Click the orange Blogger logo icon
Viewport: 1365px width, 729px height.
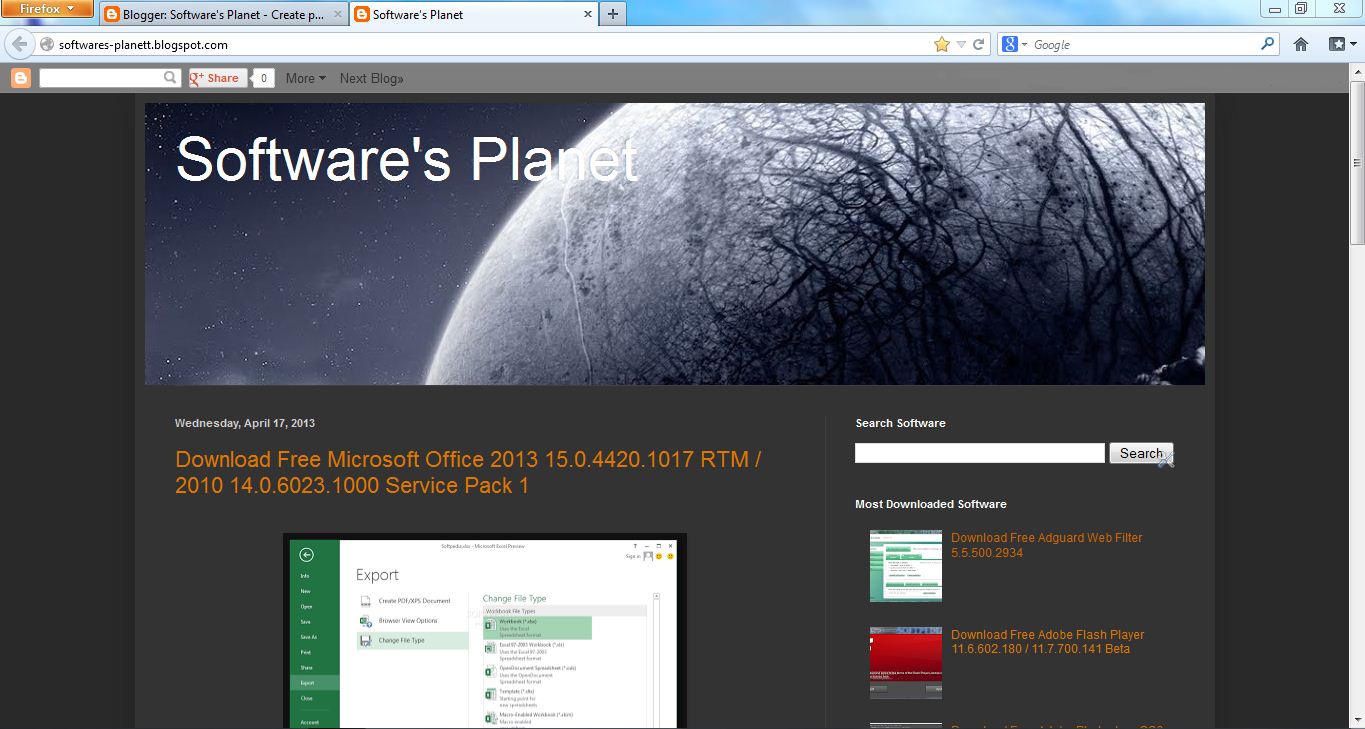click(x=21, y=78)
